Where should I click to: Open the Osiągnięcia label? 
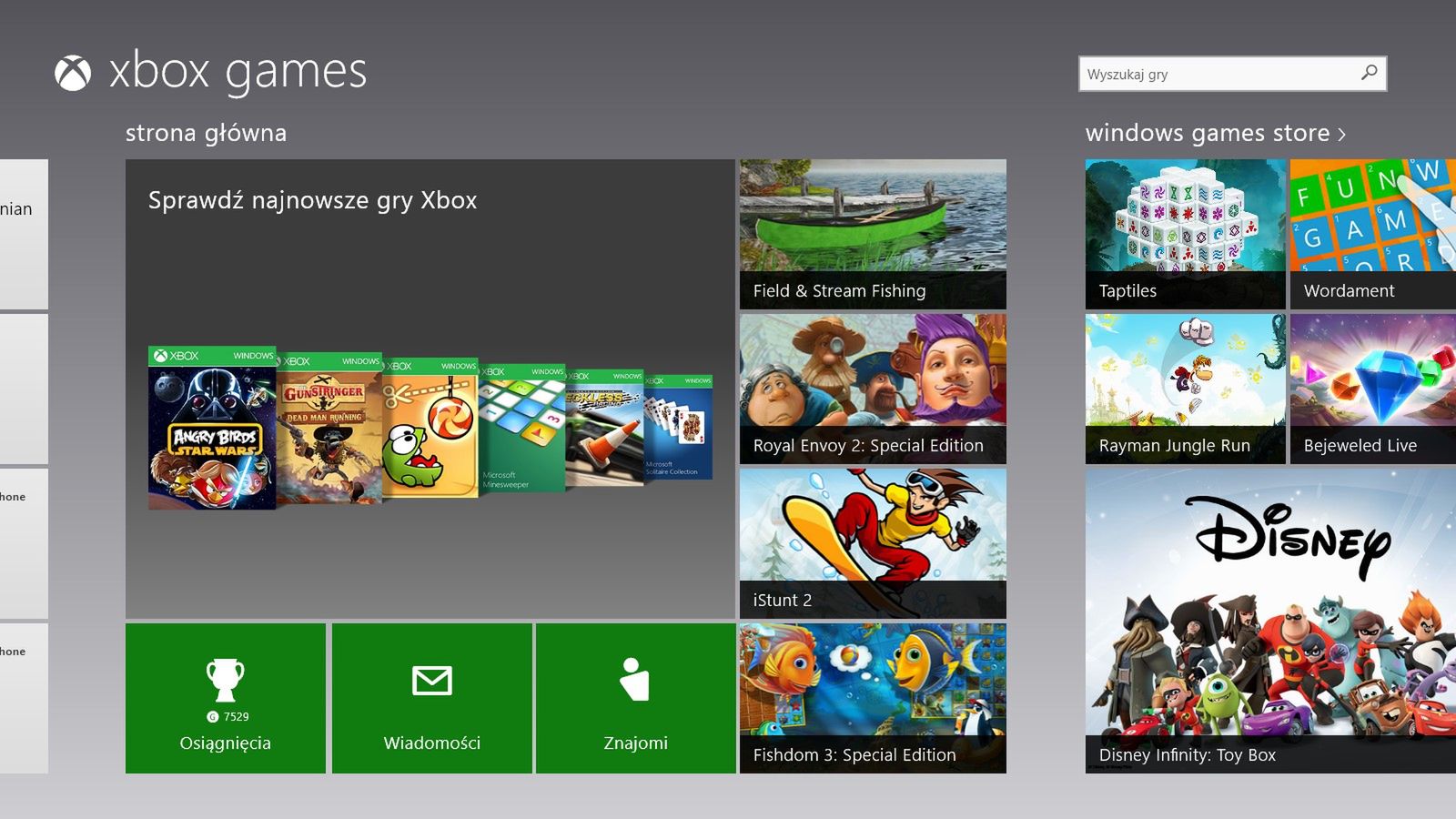[226, 743]
